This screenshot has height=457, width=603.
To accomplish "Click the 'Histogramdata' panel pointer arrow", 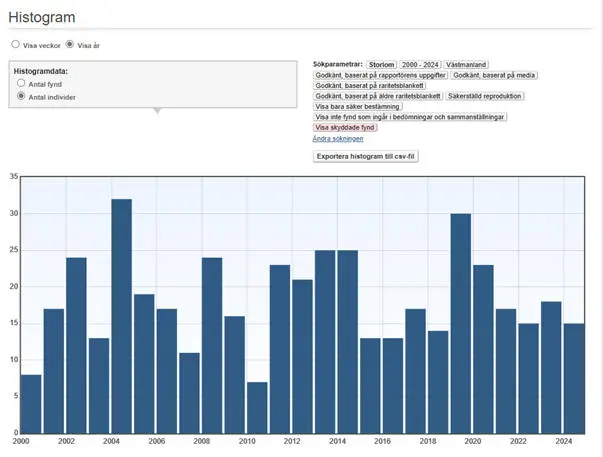I will [x=155, y=110].
